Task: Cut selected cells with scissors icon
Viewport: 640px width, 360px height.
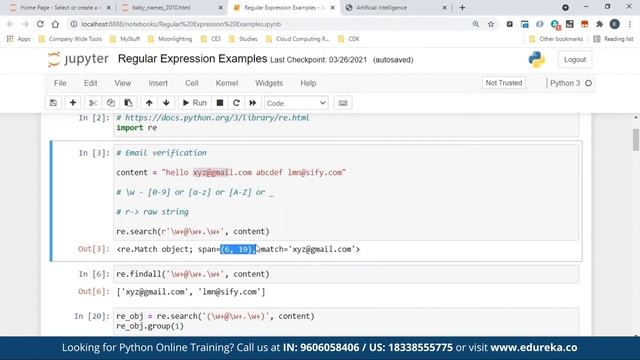Action: pyautogui.click(x=93, y=103)
